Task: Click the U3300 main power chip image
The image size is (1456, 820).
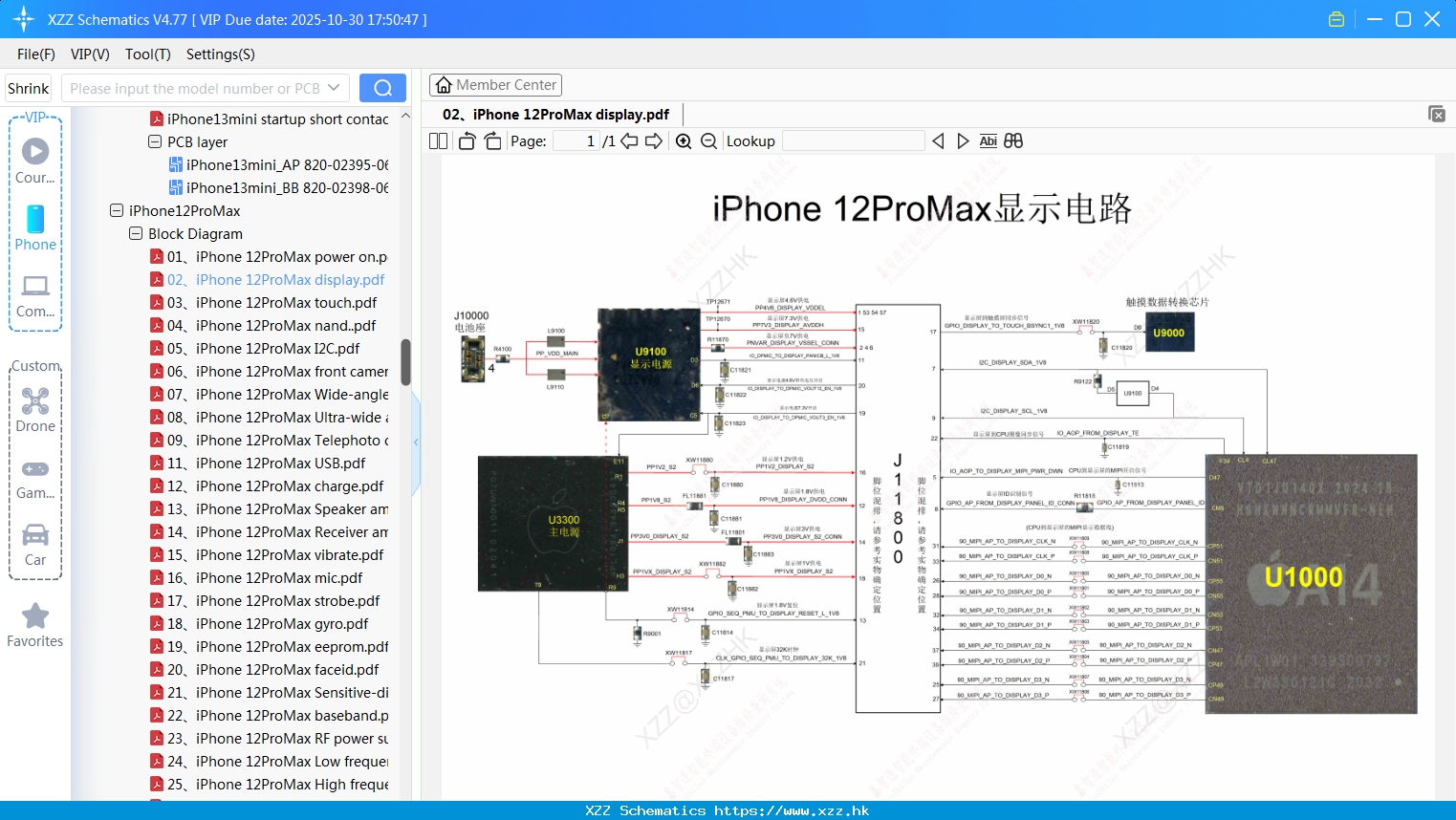Action: click(x=552, y=524)
